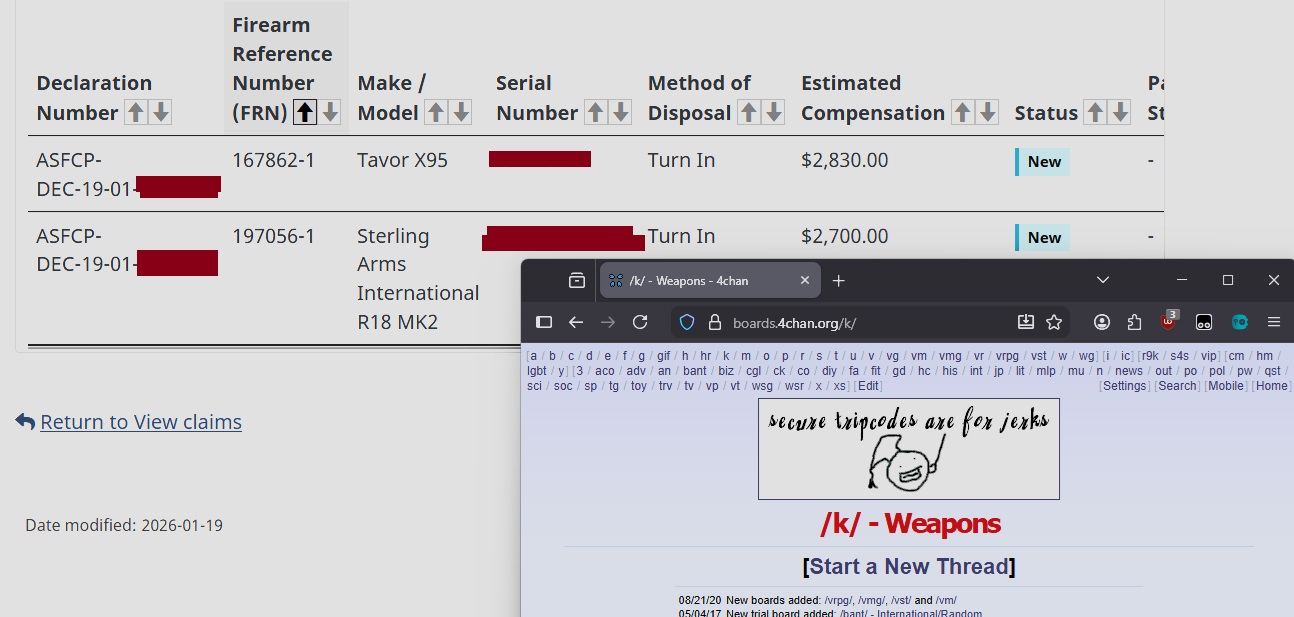Sort Serial Number column descending

click(620, 112)
